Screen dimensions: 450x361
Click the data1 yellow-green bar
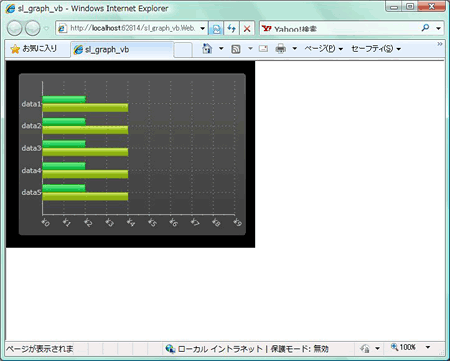coord(85,108)
